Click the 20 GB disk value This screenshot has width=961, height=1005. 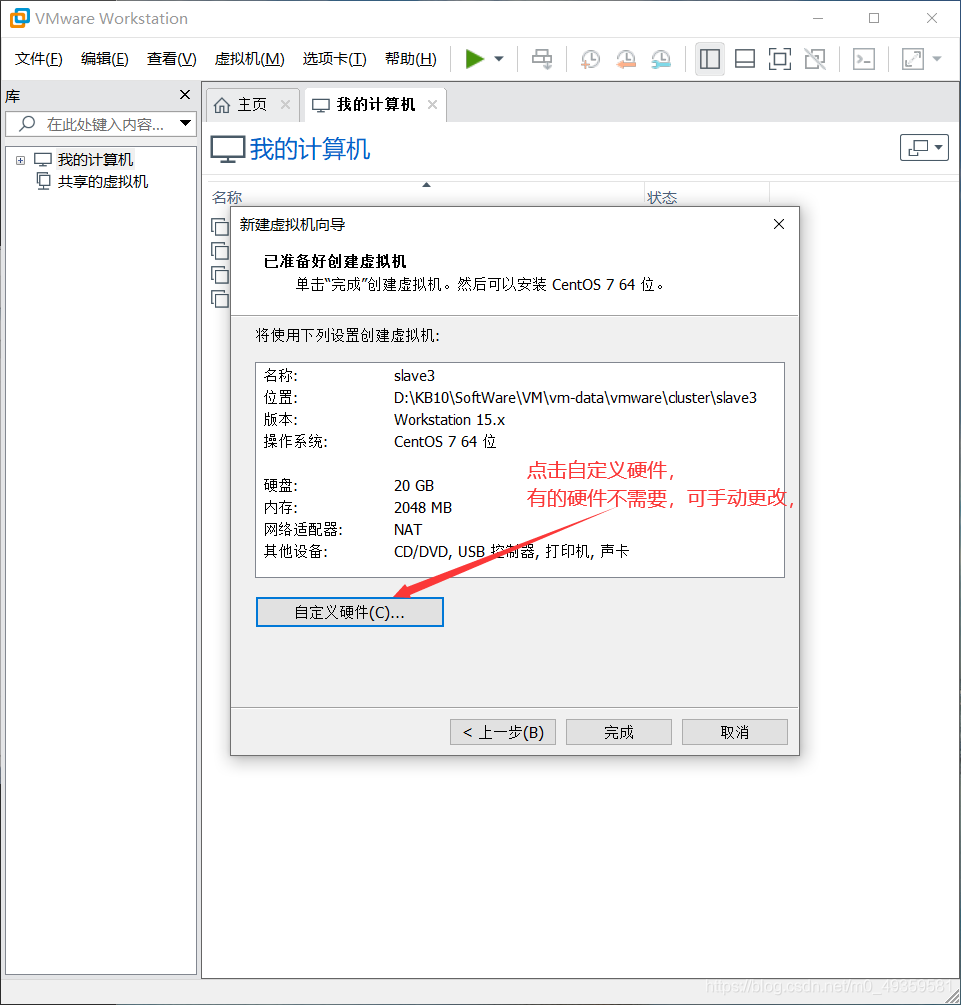click(414, 486)
